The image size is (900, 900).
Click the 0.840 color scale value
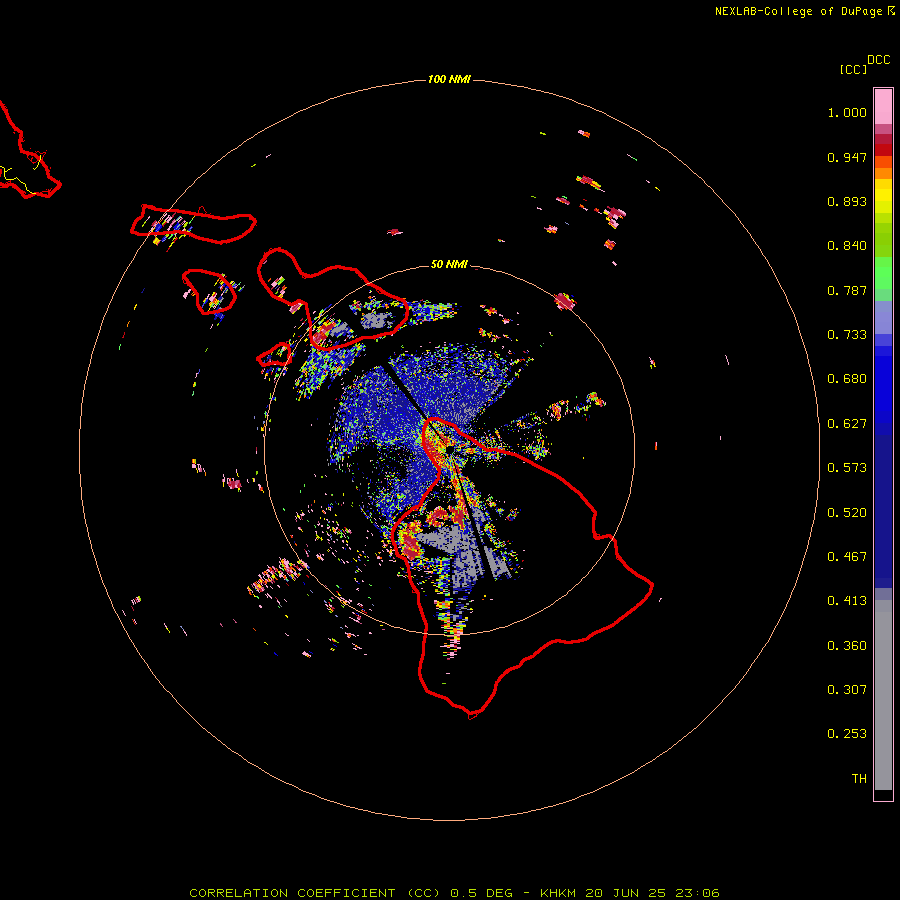click(x=847, y=246)
